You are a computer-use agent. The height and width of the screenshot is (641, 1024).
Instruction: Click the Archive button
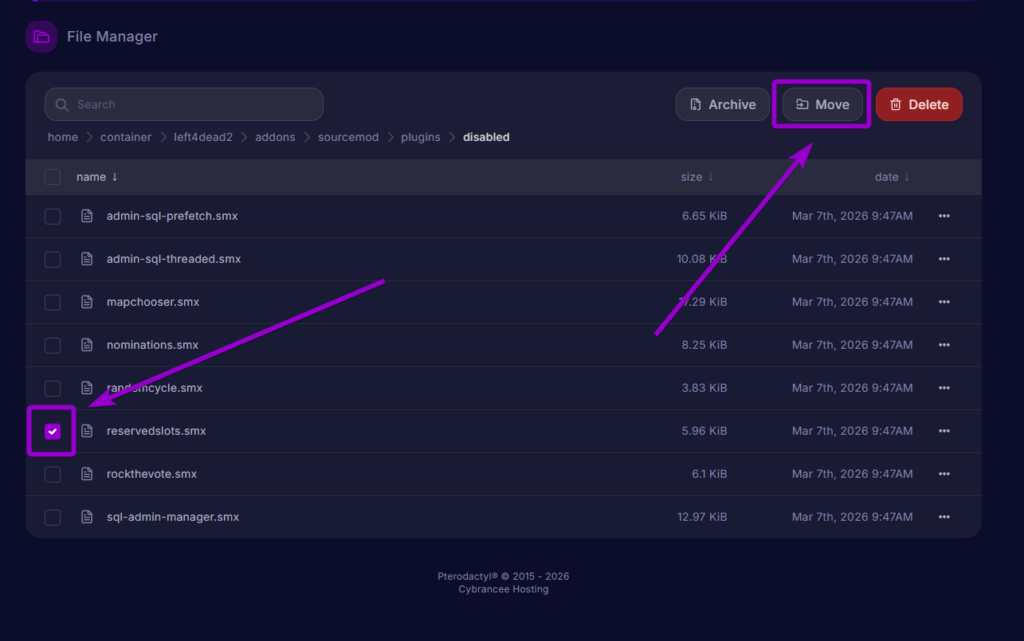click(x=722, y=103)
